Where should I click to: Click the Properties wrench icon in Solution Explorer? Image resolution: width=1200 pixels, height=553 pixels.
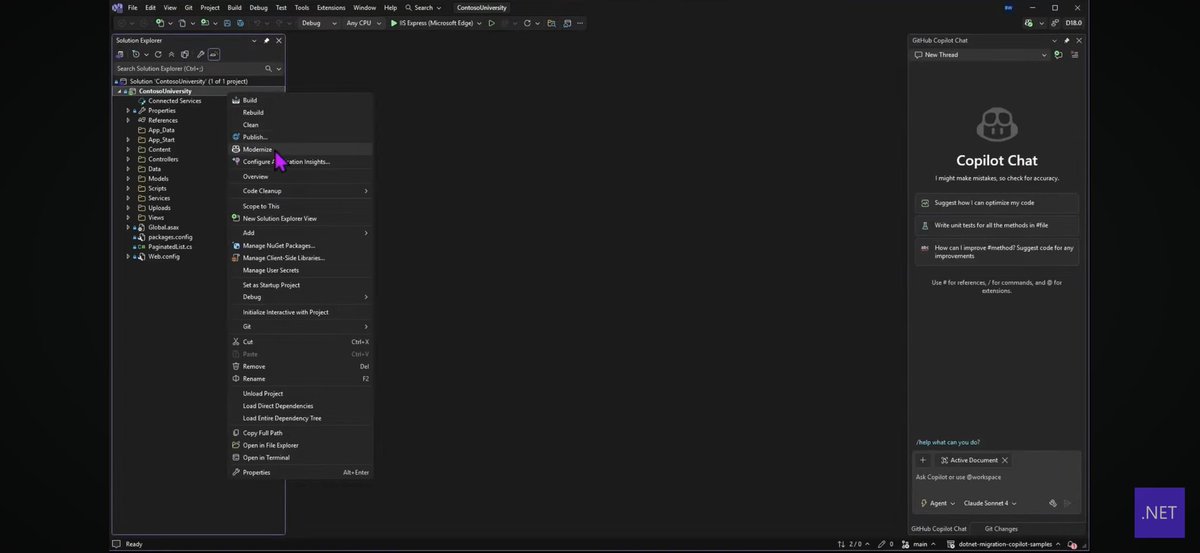click(200, 54)
